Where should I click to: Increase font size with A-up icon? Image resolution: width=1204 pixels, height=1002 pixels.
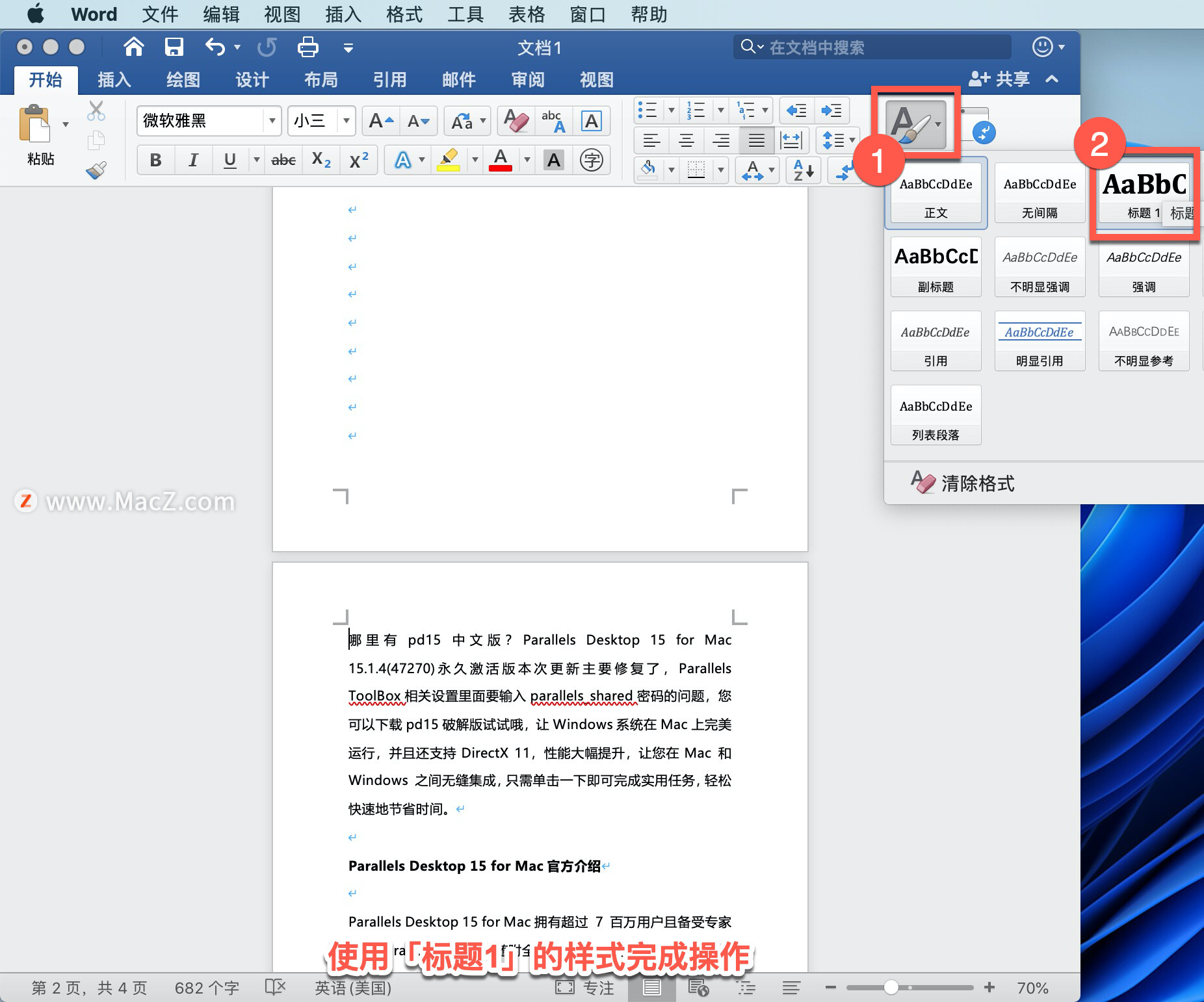(x=381, y=121)
